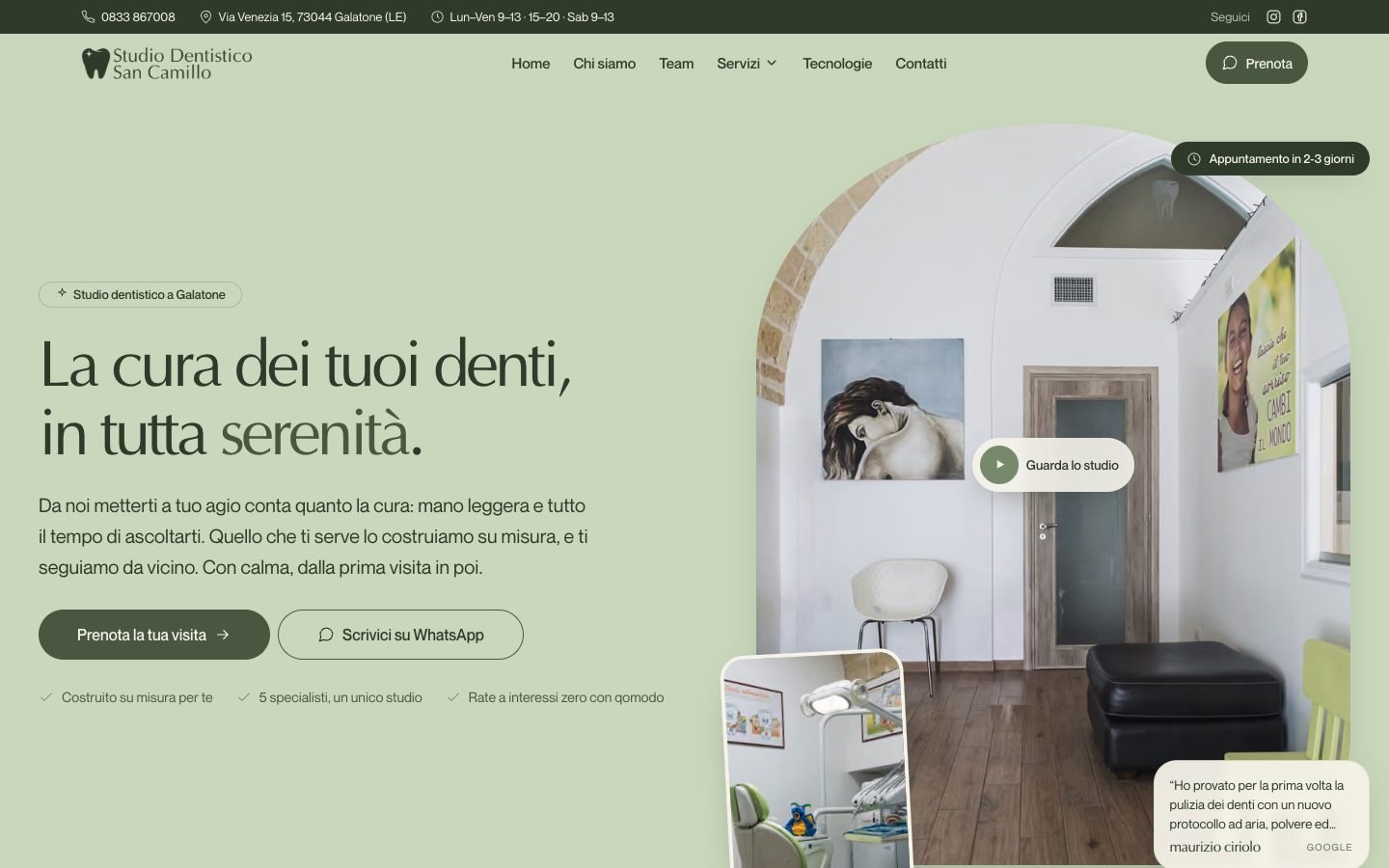This screenshot has width=1389, height=868.
Task: Click the Studio Dentistico San Camillo logo text
Action: (x=182, y=64)
